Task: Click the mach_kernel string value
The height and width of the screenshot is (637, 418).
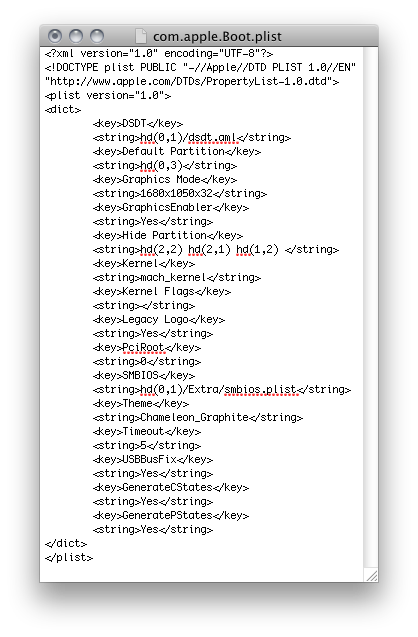Action: click(x=173, y=278)
